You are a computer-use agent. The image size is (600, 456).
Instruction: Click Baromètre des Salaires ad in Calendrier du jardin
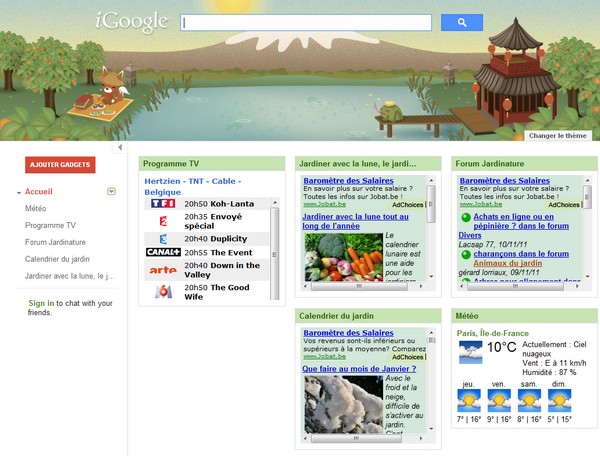(348, 333)
